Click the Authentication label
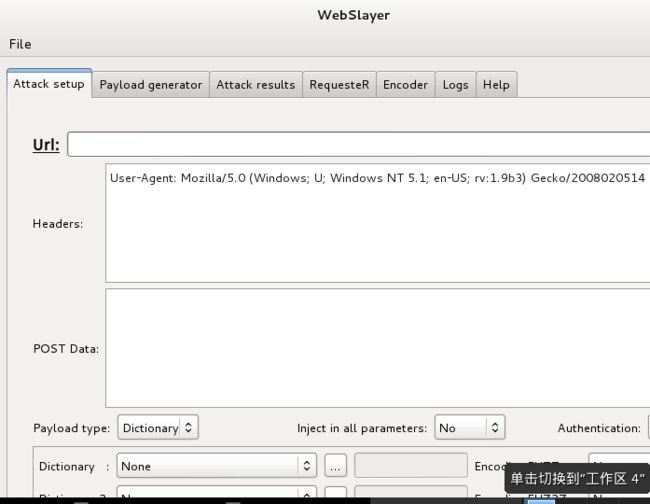650x504 pixels. (x=599, y=428)
